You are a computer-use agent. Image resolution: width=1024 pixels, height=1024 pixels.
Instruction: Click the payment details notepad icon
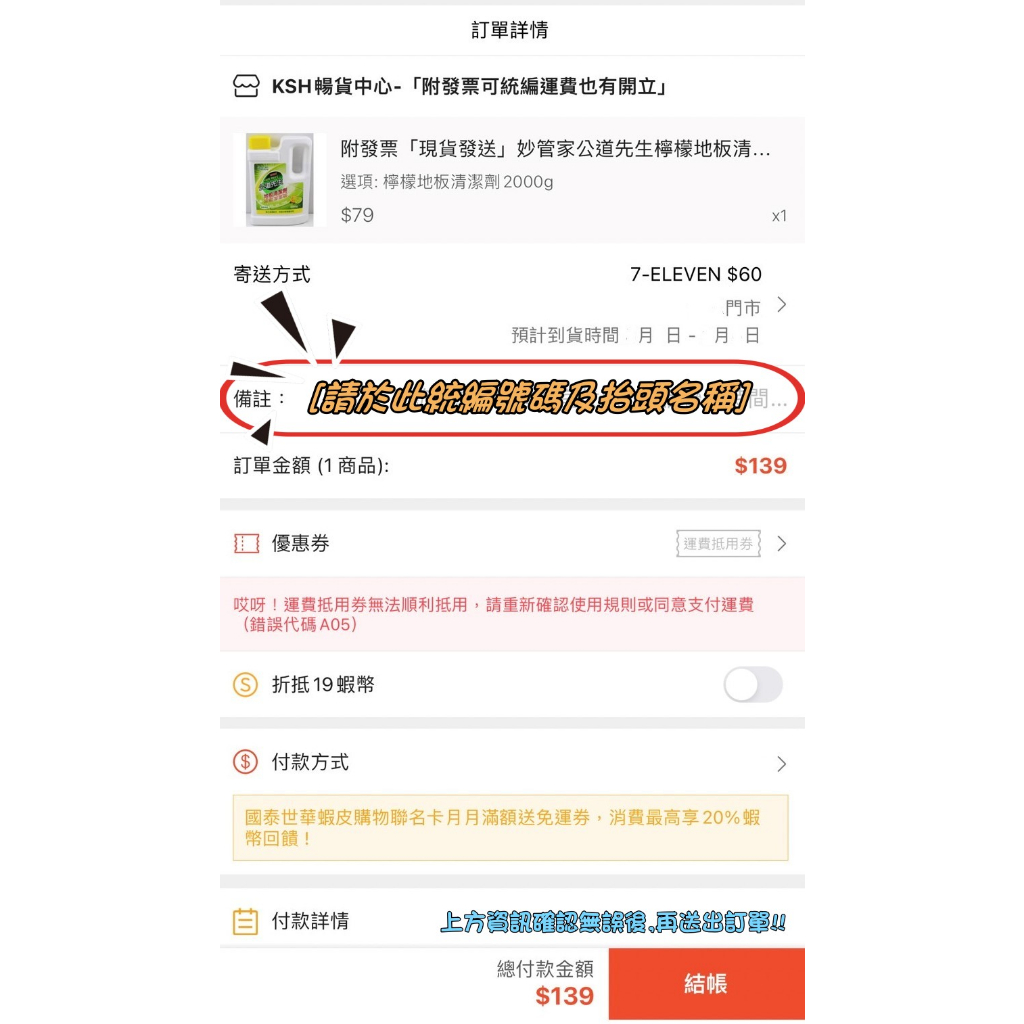coord(246,921)
